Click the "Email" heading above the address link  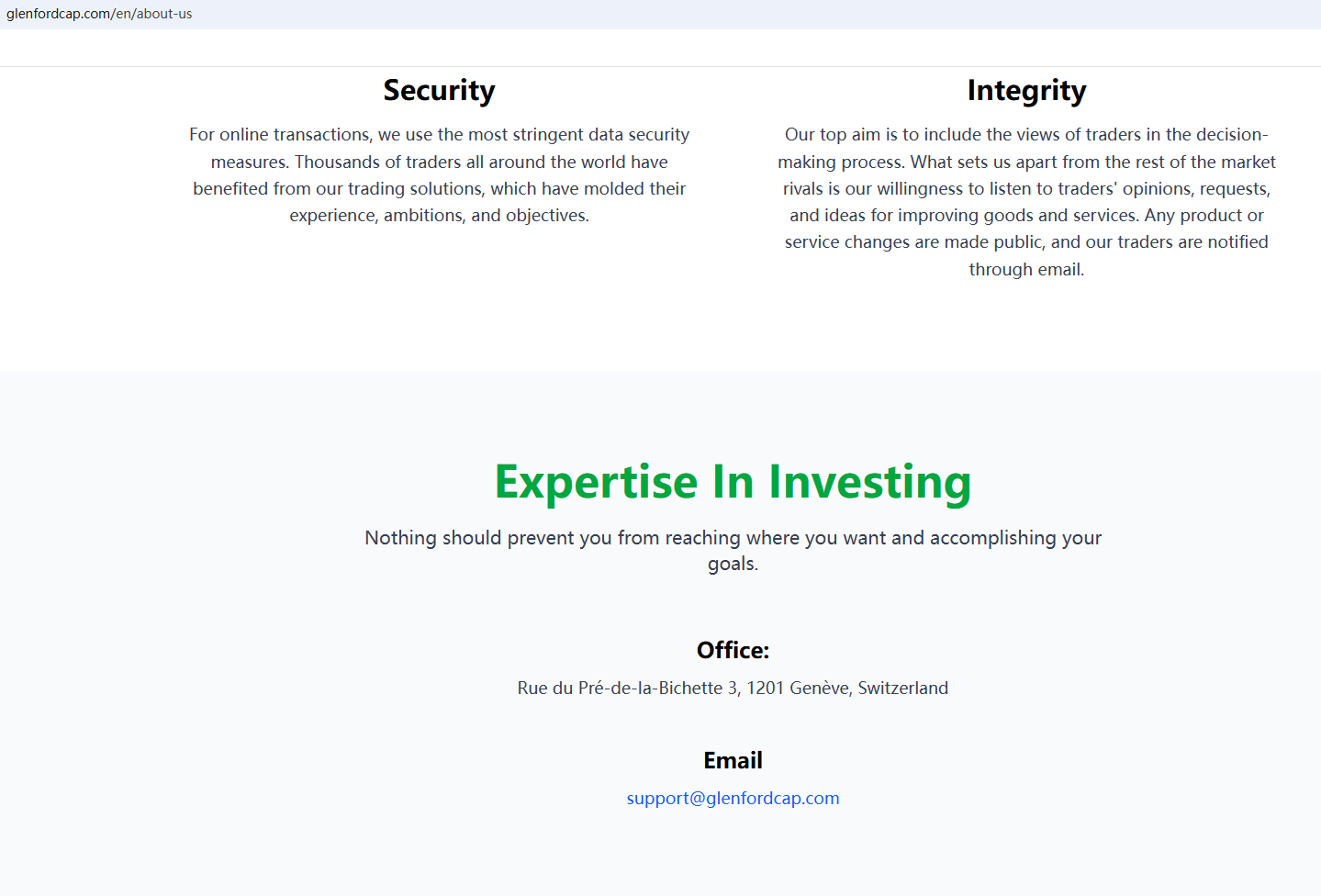(733, 761)
